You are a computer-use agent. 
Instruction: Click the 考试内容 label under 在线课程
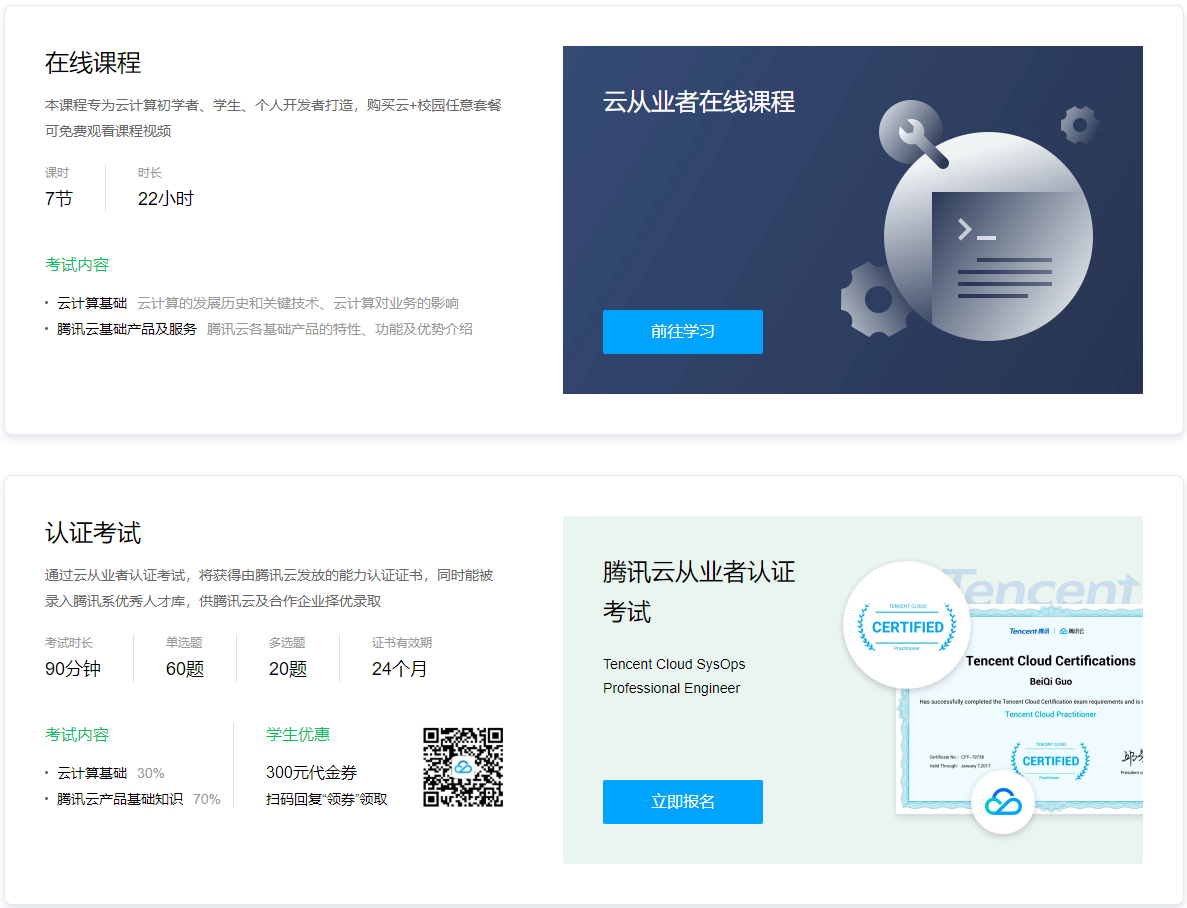pyautogui.click(x=77, y=264)
